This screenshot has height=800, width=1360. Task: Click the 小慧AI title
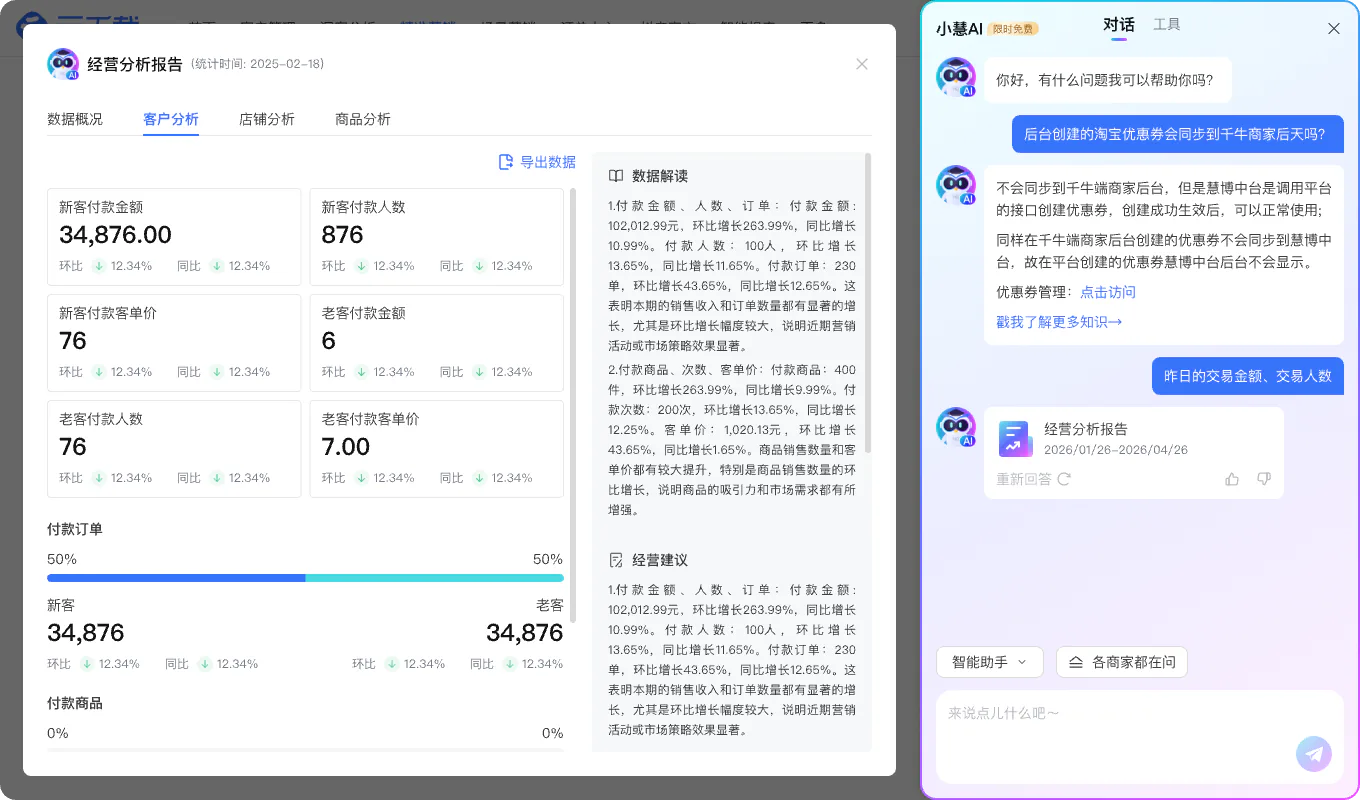coord(959,29)
